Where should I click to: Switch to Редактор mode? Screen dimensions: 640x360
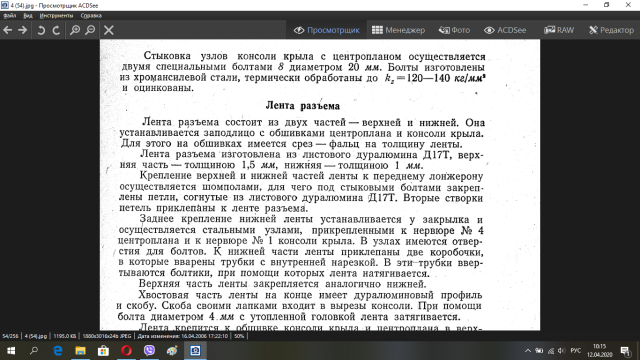tap(611, 30)
